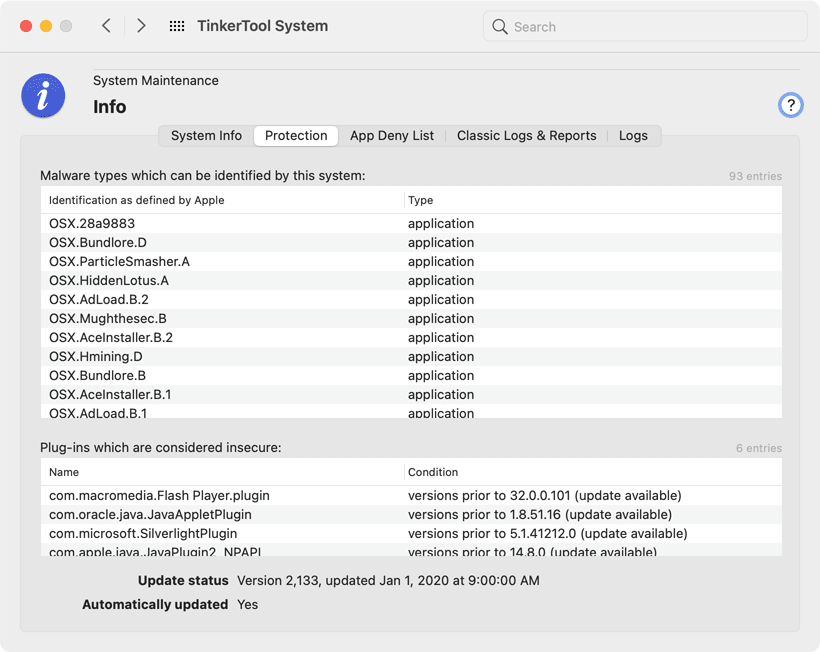The height and width of the screenshot is (652, 820).
Task: Switch to the System Info tab
Action: [x=206, y=136]
